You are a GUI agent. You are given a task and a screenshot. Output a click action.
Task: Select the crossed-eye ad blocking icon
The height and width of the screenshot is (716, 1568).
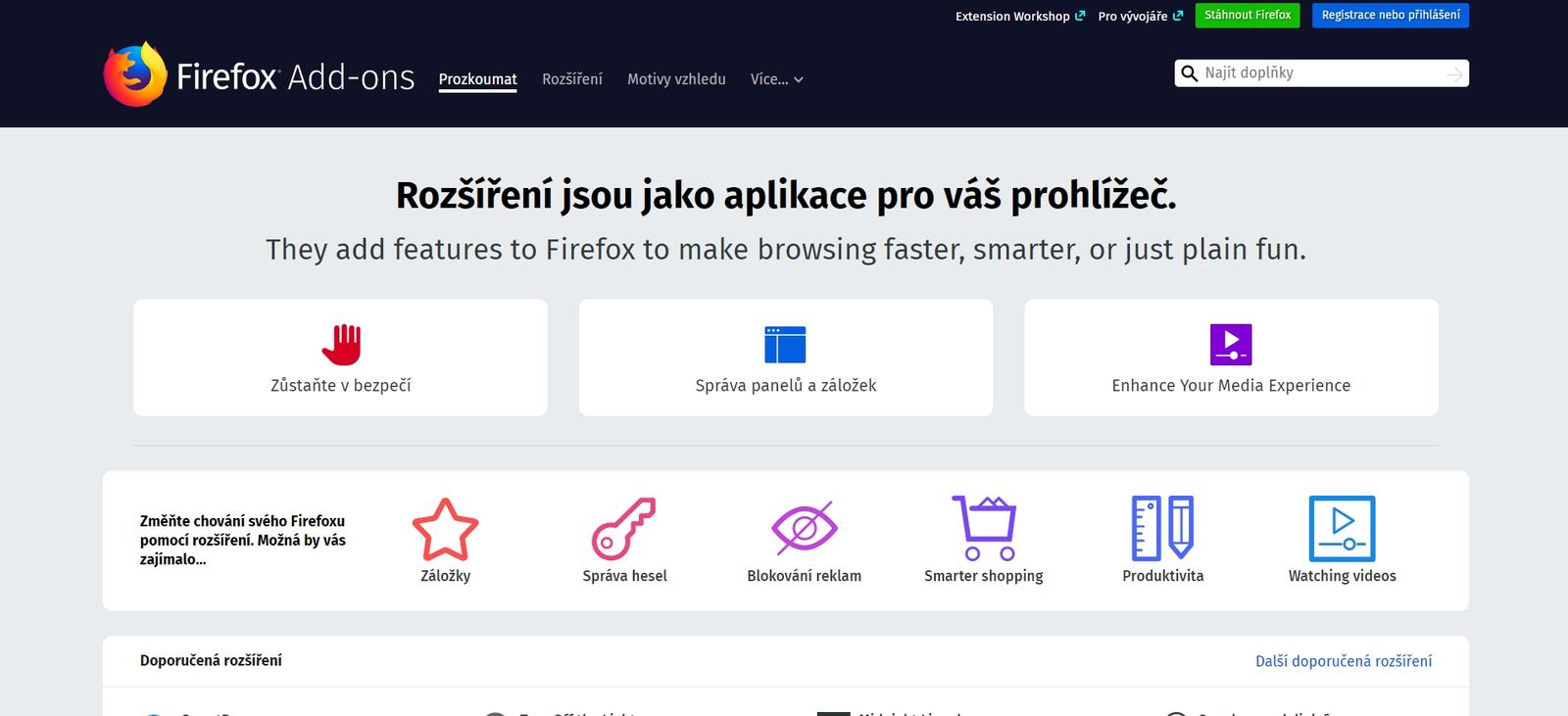coord(805,529)
